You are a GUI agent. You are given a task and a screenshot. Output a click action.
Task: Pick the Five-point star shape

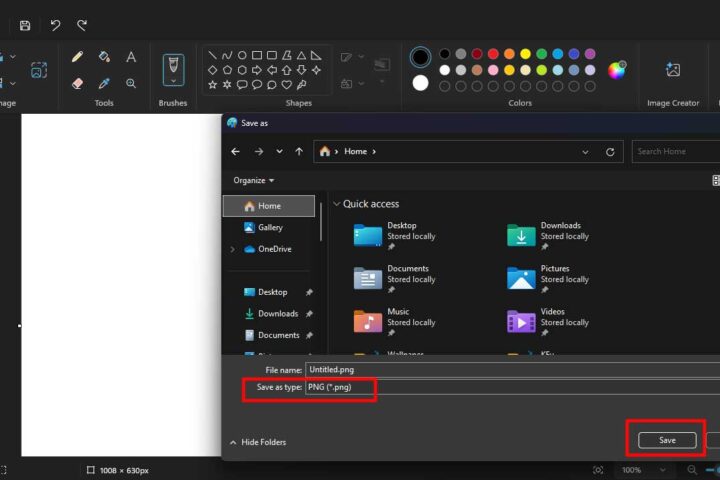(212, 85)
